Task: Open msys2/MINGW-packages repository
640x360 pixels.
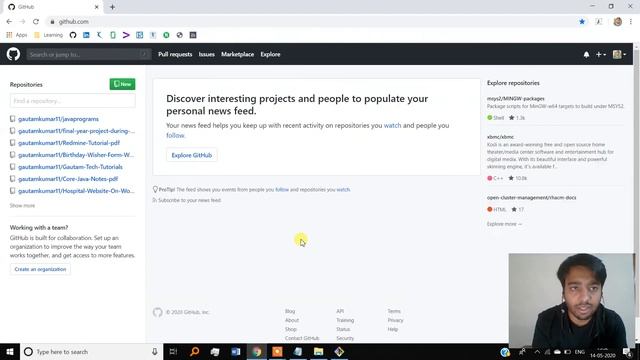Action: pos(516,98)
